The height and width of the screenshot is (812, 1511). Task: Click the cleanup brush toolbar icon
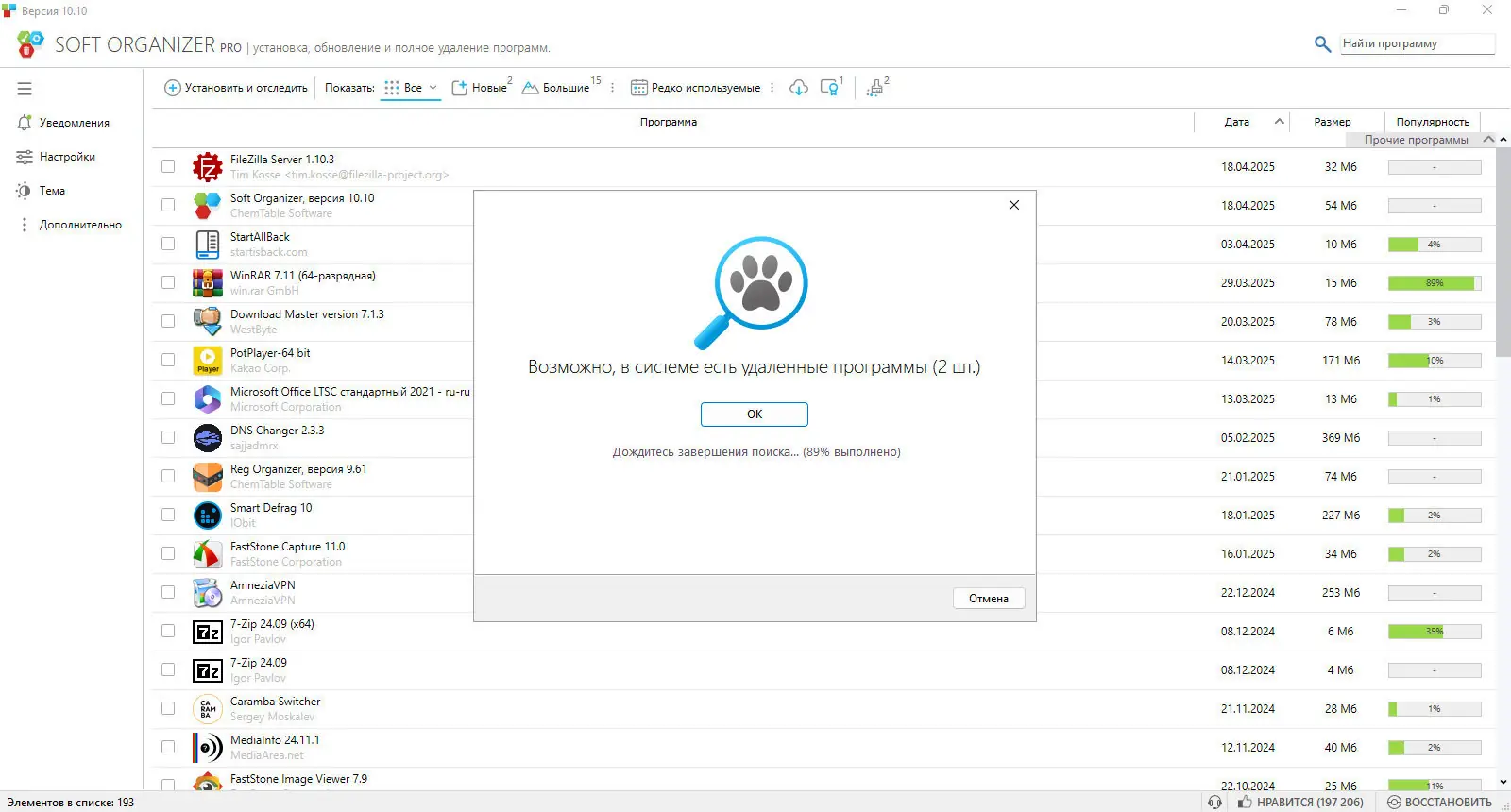point(876,88)
